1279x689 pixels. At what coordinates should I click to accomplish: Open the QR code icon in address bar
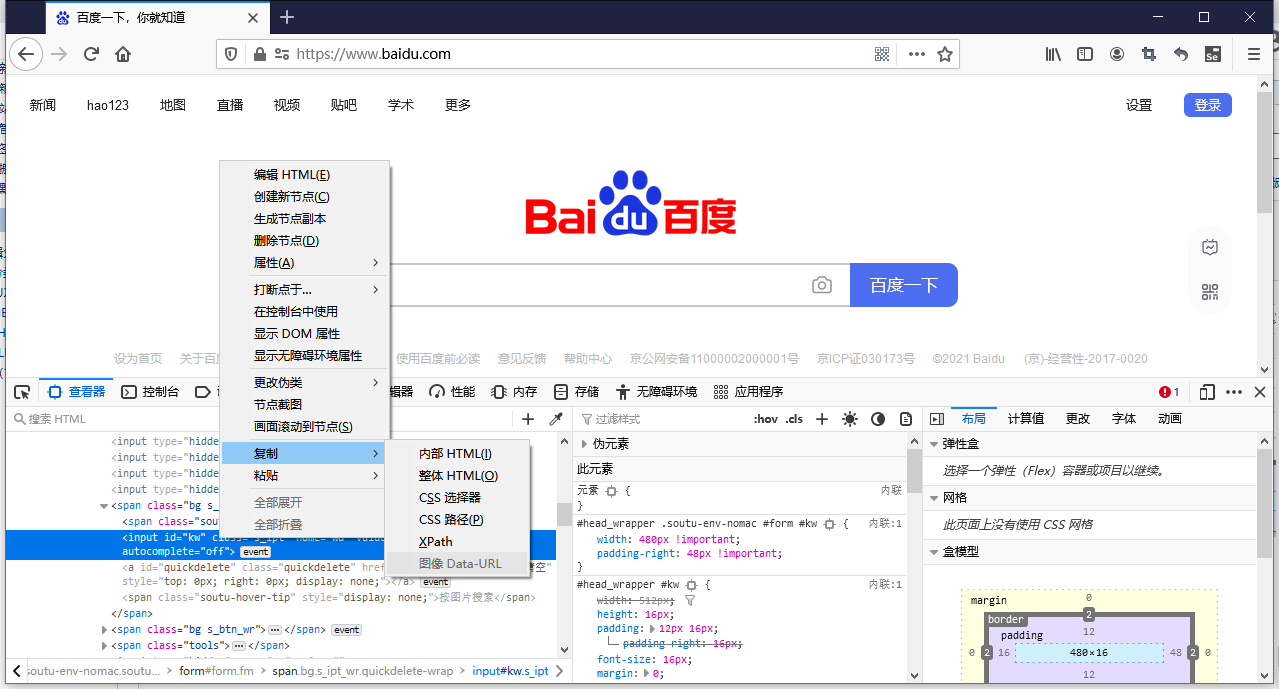pos(882,54)
